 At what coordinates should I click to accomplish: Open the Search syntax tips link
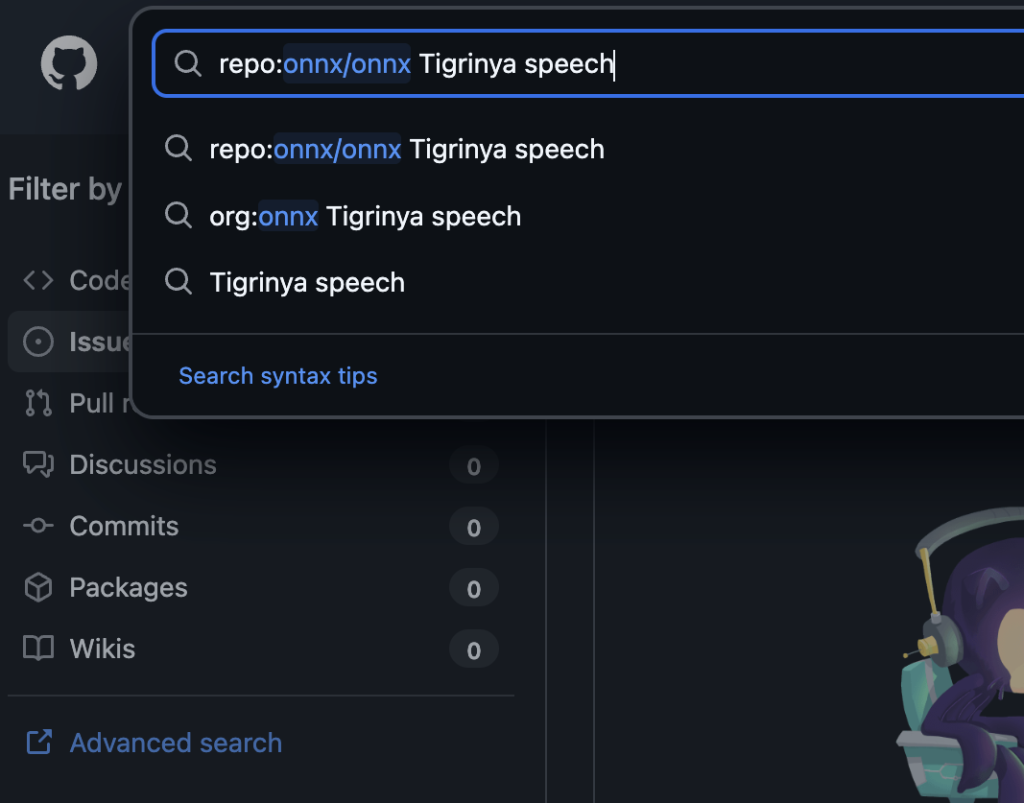278,376
